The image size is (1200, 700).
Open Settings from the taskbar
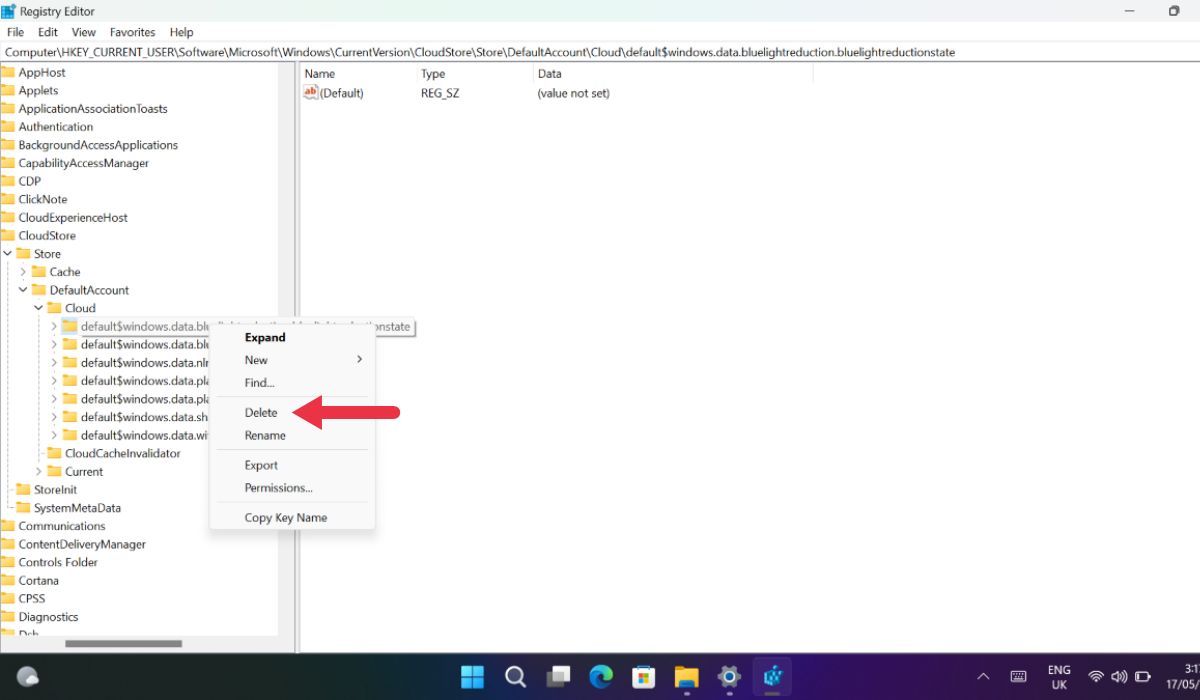728,677
